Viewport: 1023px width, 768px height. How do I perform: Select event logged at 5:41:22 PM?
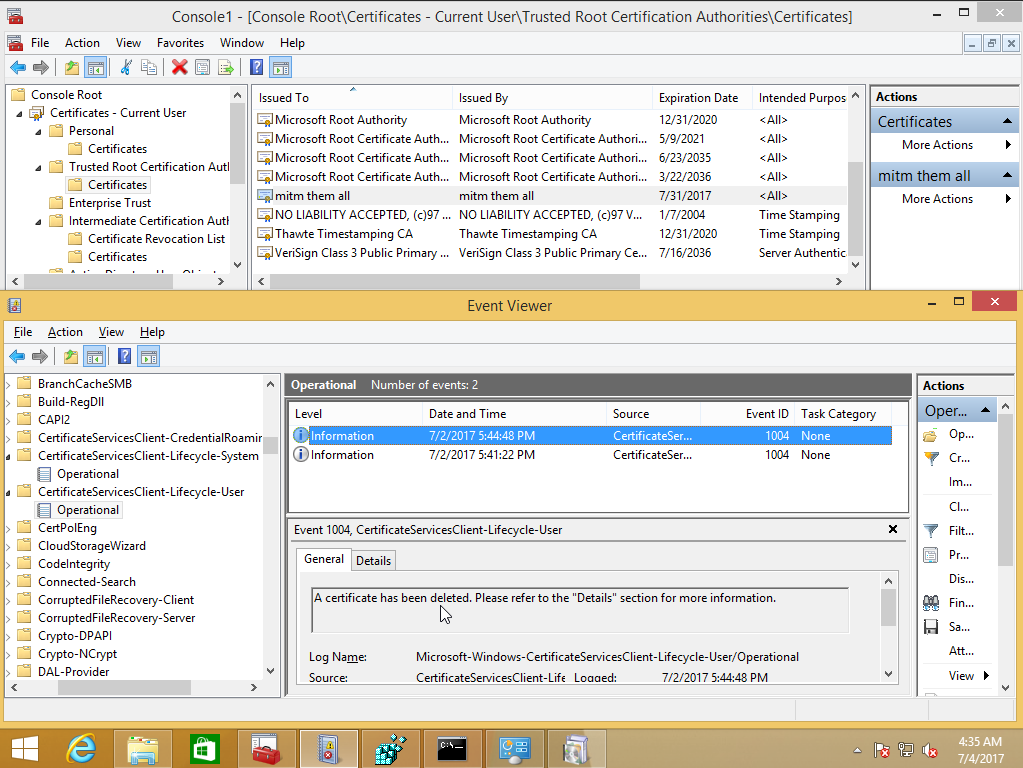[591, 455]
